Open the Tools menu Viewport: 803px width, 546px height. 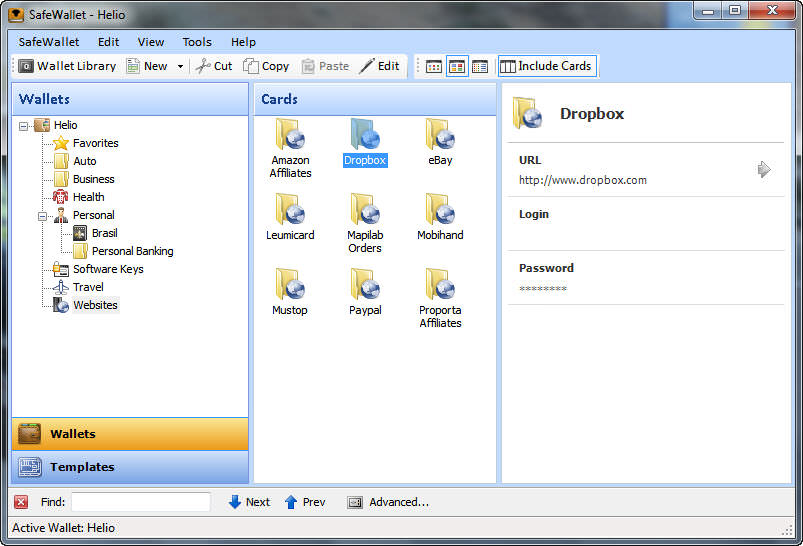197,42
